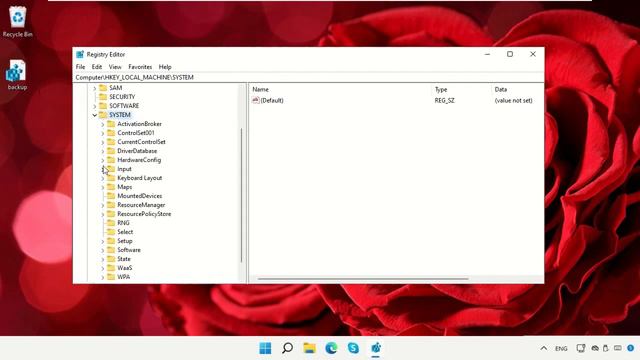Select the WaaS key

click(x=124, y=268)
